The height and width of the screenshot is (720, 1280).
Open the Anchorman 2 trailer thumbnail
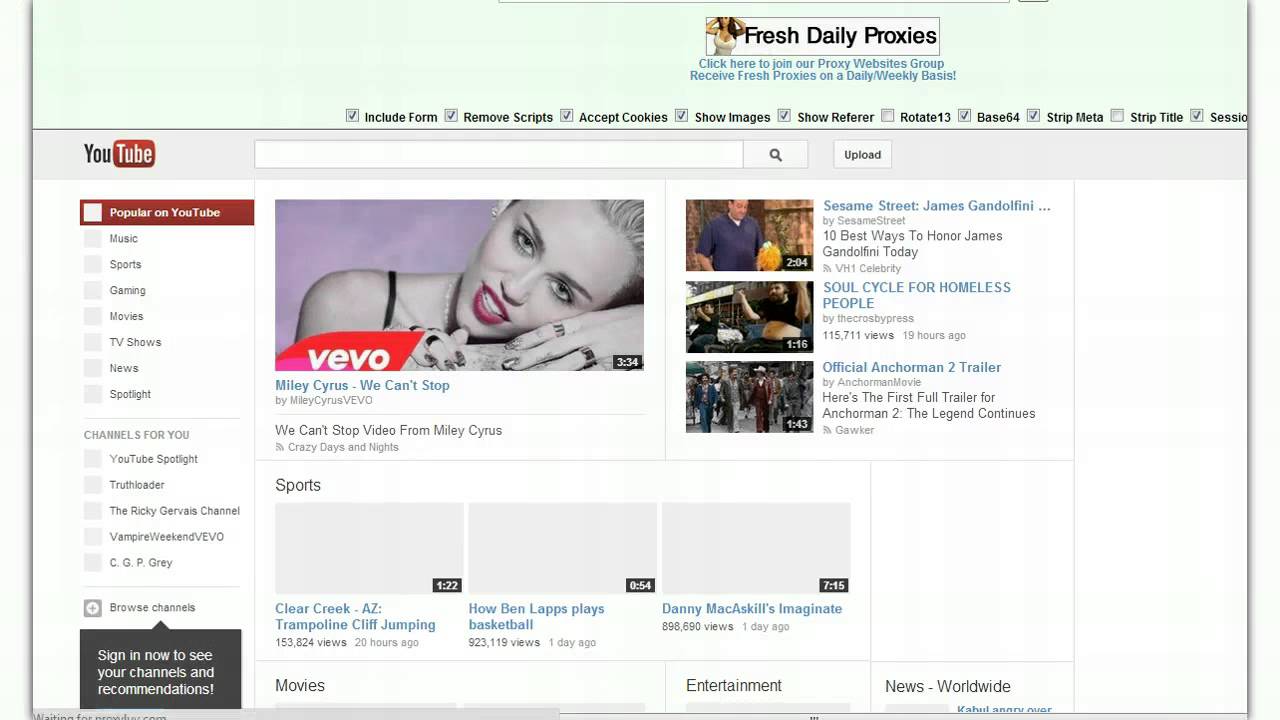pyautogui.click(x=750, y=397)
